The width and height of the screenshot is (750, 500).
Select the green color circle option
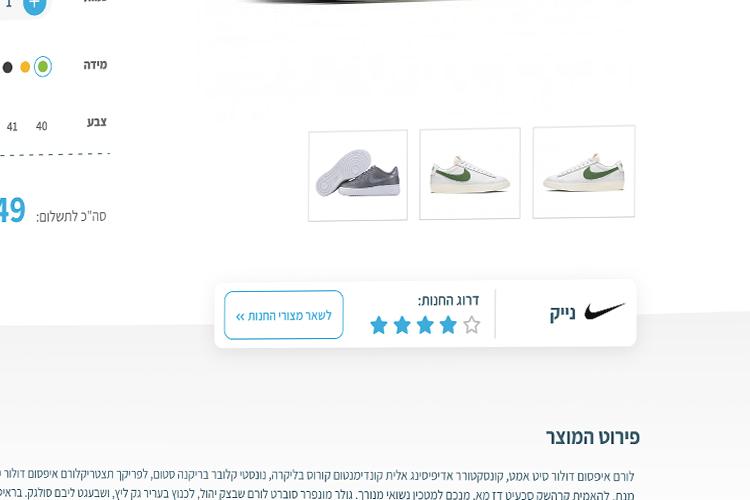43,67
